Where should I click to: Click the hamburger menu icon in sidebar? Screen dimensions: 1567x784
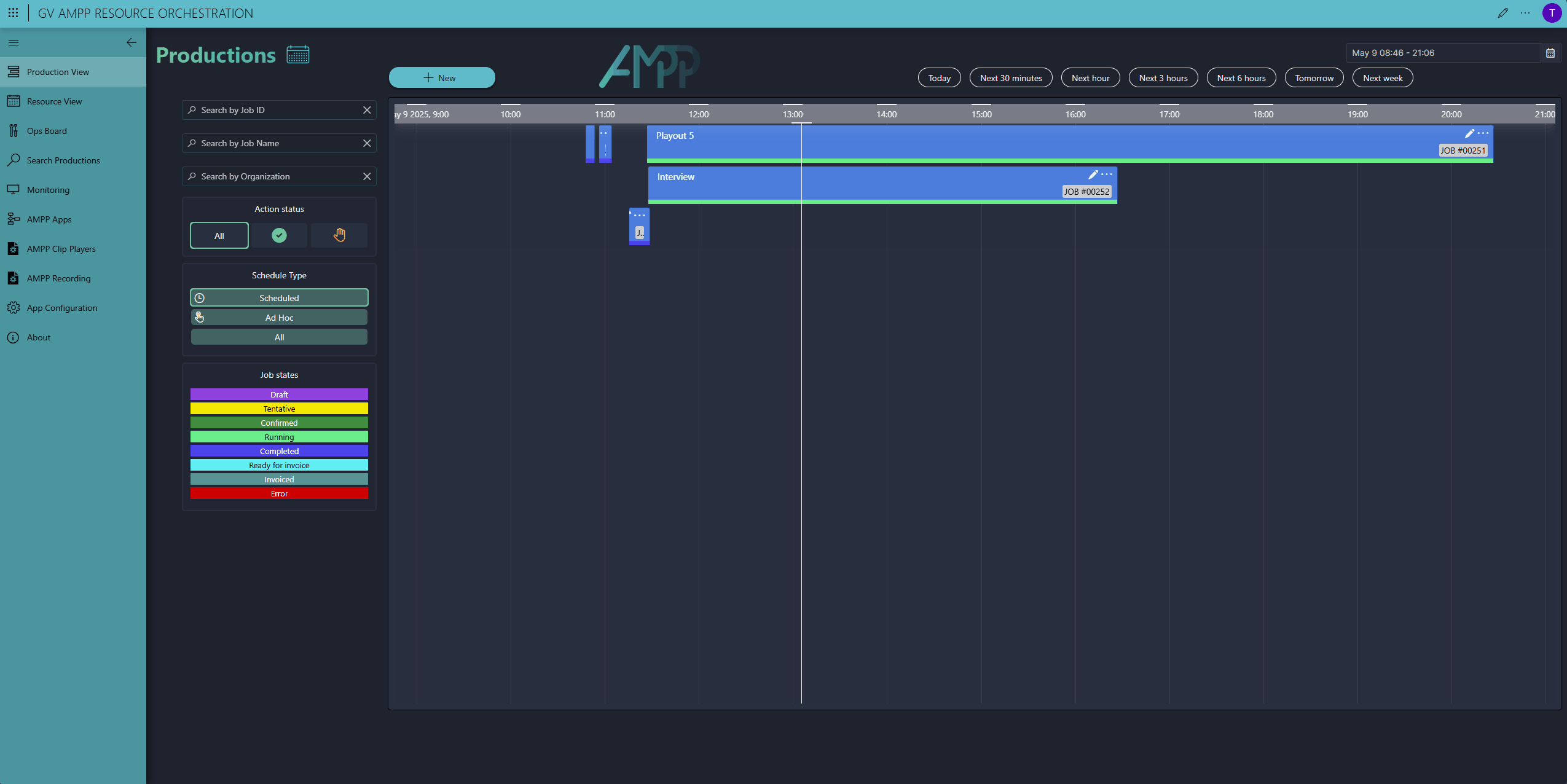click(x=14, y=42)
